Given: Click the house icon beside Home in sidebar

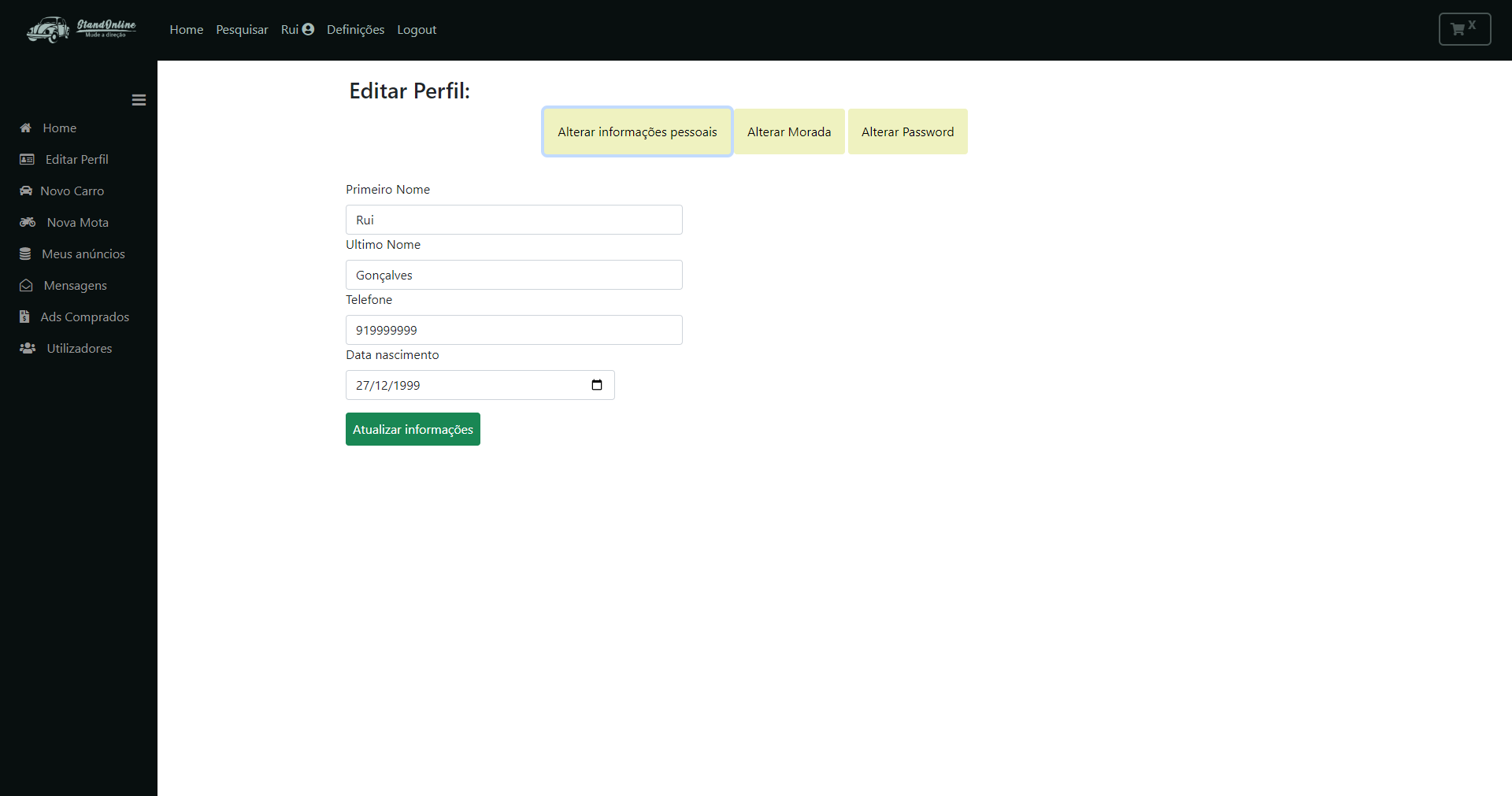Looking at the screenshot, I should 26,128.
